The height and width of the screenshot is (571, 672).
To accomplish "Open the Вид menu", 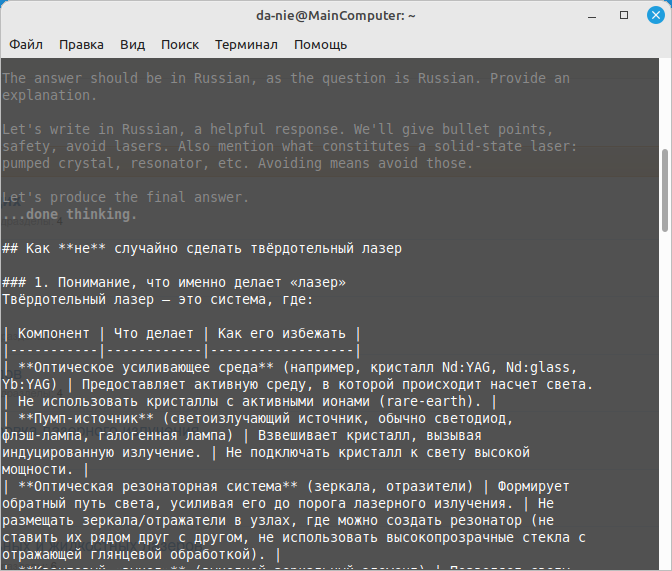I will (x=132, y=45).
